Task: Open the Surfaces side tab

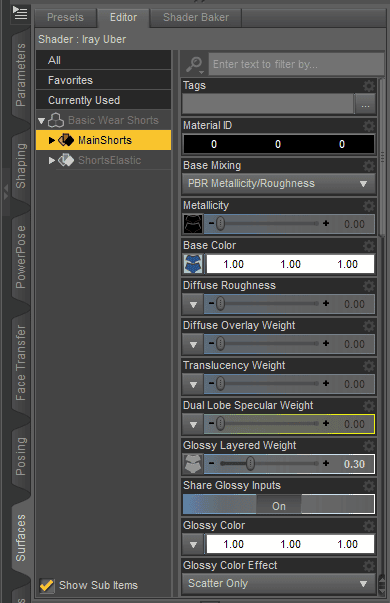Action: tap(20, 538)
